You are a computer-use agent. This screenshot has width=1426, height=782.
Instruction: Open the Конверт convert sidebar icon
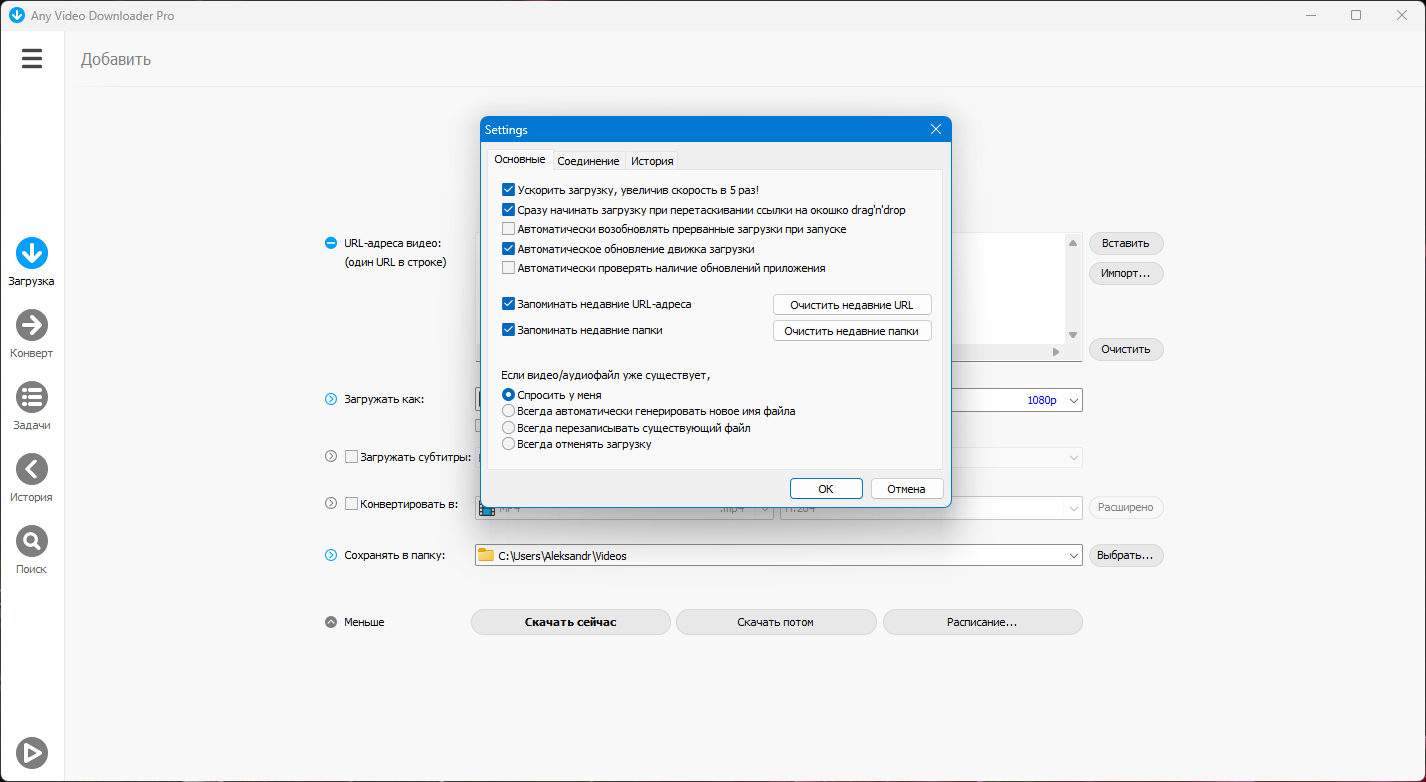pyautogui.click(x=32, y=325)
